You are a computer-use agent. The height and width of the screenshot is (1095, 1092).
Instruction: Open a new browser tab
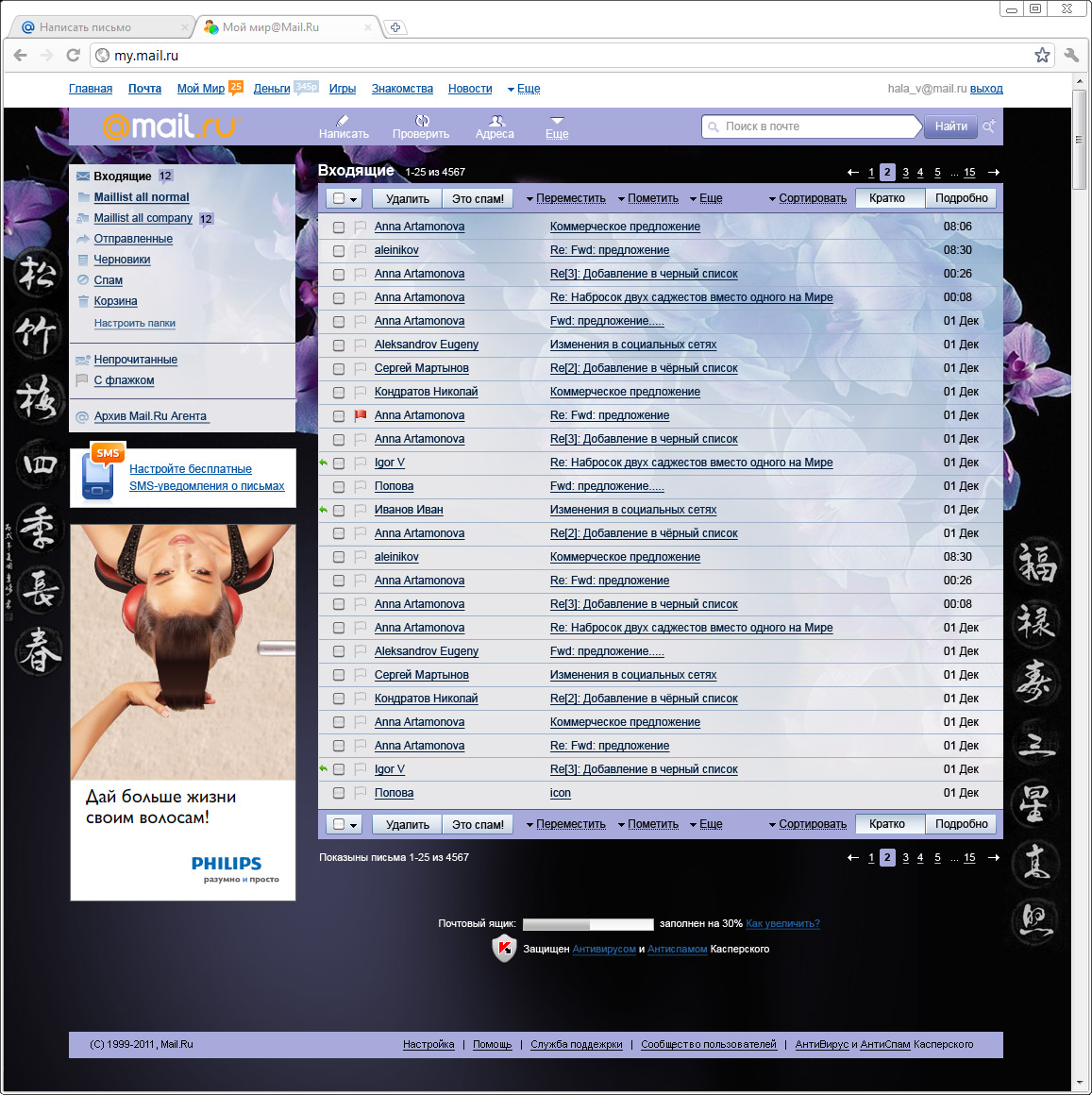(x=395, y=27)
